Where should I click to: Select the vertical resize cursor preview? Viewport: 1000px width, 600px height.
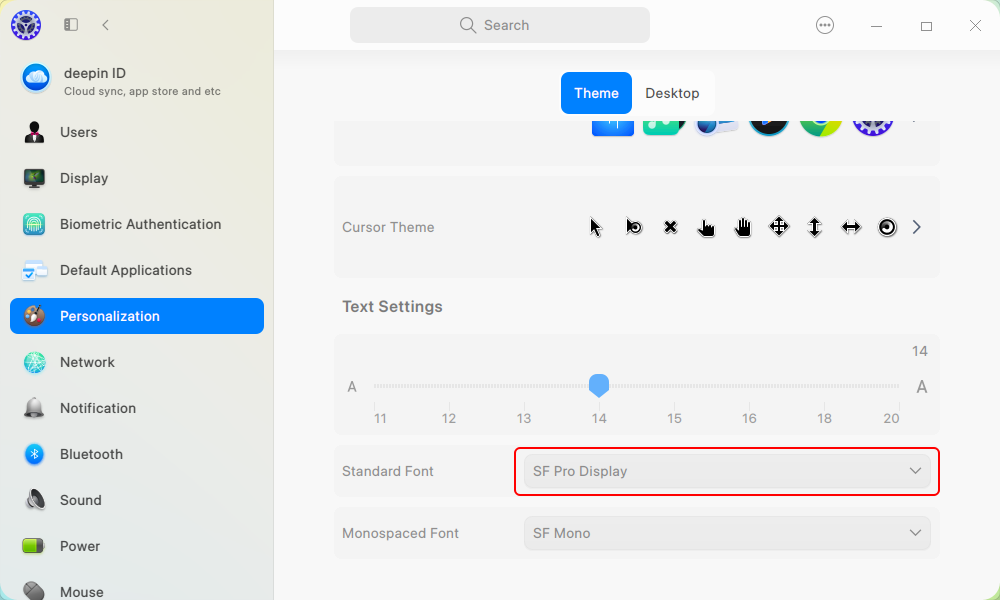click(814, 227)
